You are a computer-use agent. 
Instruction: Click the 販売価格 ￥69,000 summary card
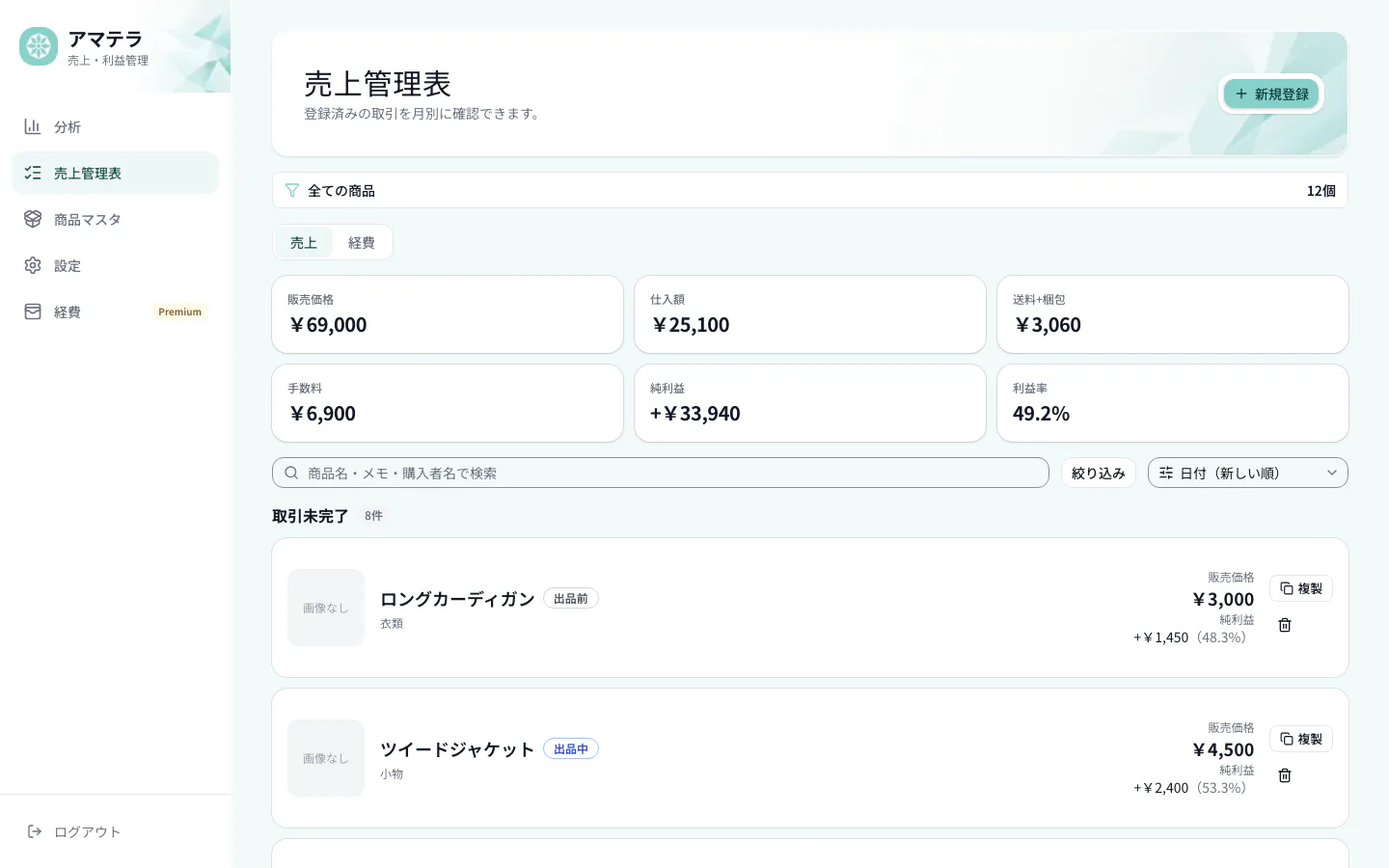pos(448,314)
